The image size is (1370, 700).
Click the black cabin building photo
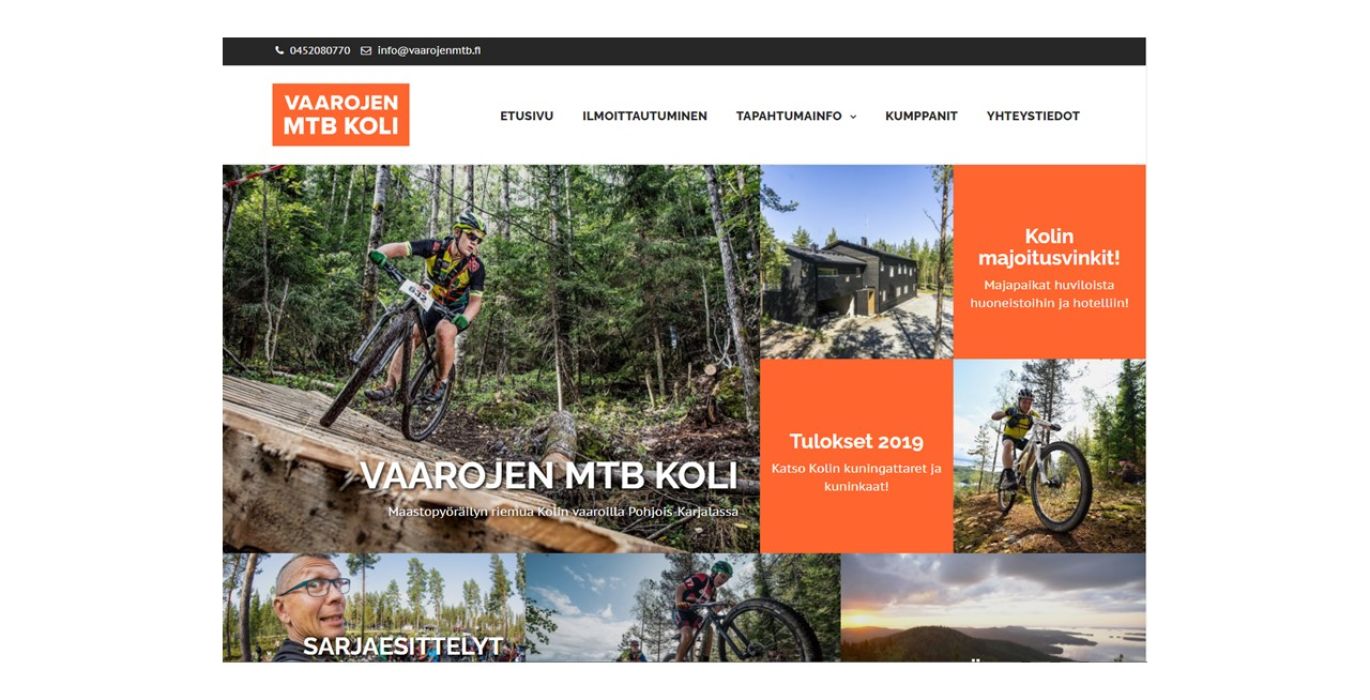[856, 262]
